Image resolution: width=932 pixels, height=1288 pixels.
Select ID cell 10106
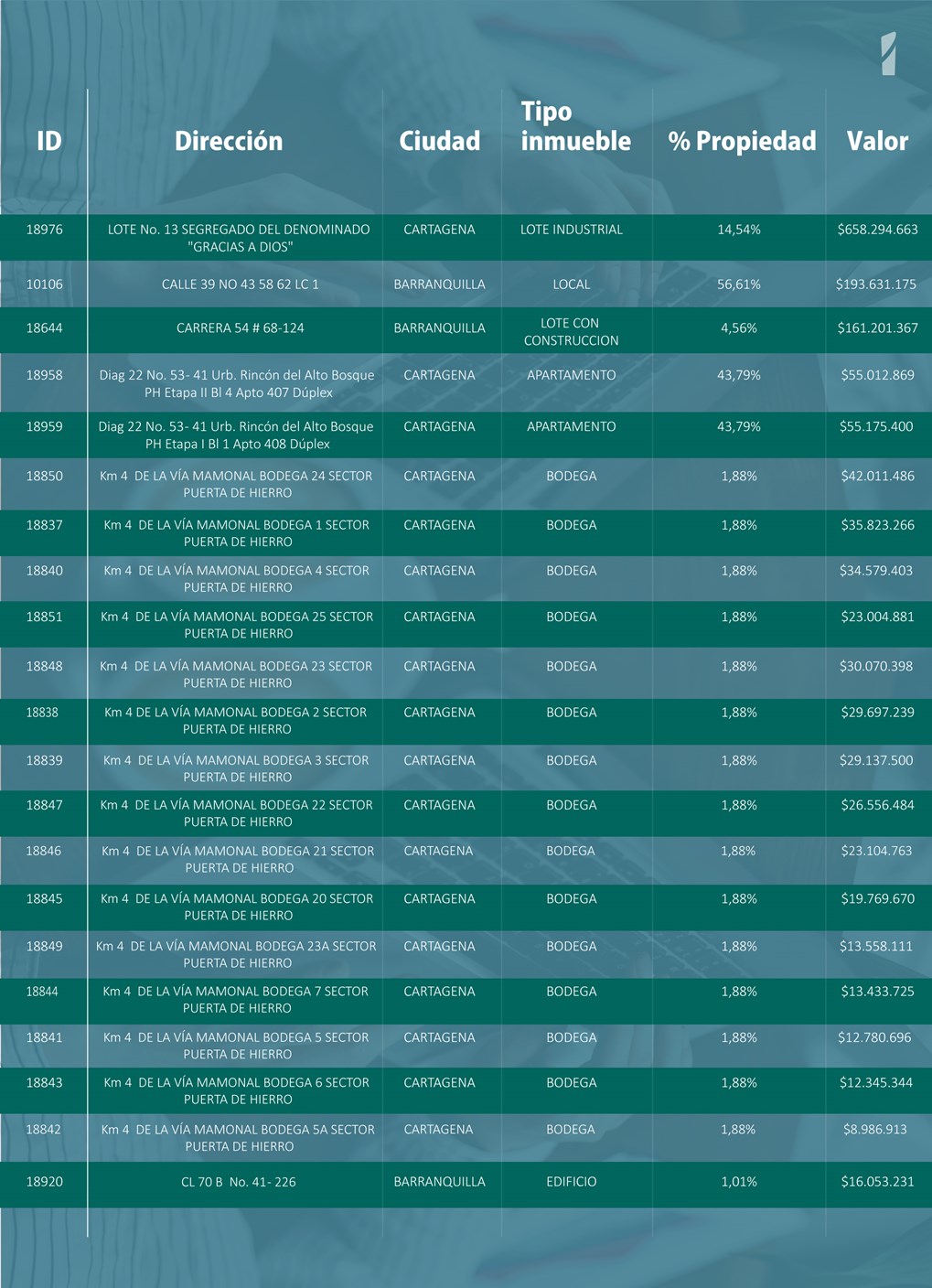coord(44,284)
